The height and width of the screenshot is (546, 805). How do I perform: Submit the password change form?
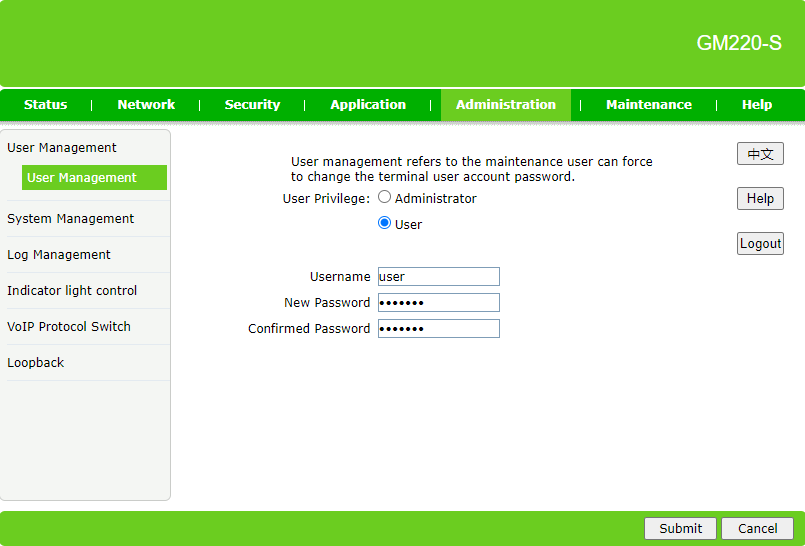point(681,529)
